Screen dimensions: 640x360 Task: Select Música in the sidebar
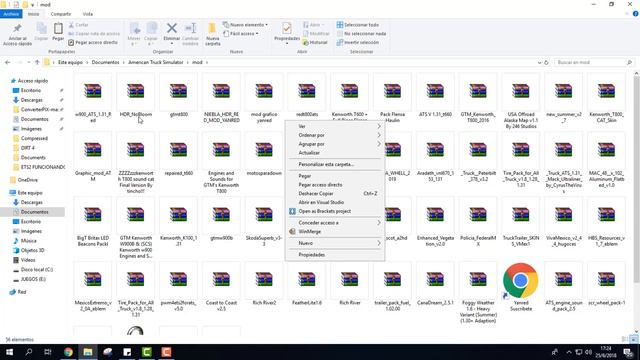click(x=29, y=241)
